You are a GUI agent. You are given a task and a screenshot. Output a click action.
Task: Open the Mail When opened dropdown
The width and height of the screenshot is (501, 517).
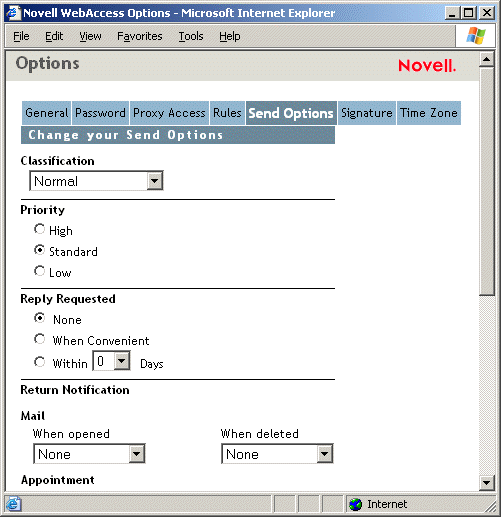[x=89, y=454]
